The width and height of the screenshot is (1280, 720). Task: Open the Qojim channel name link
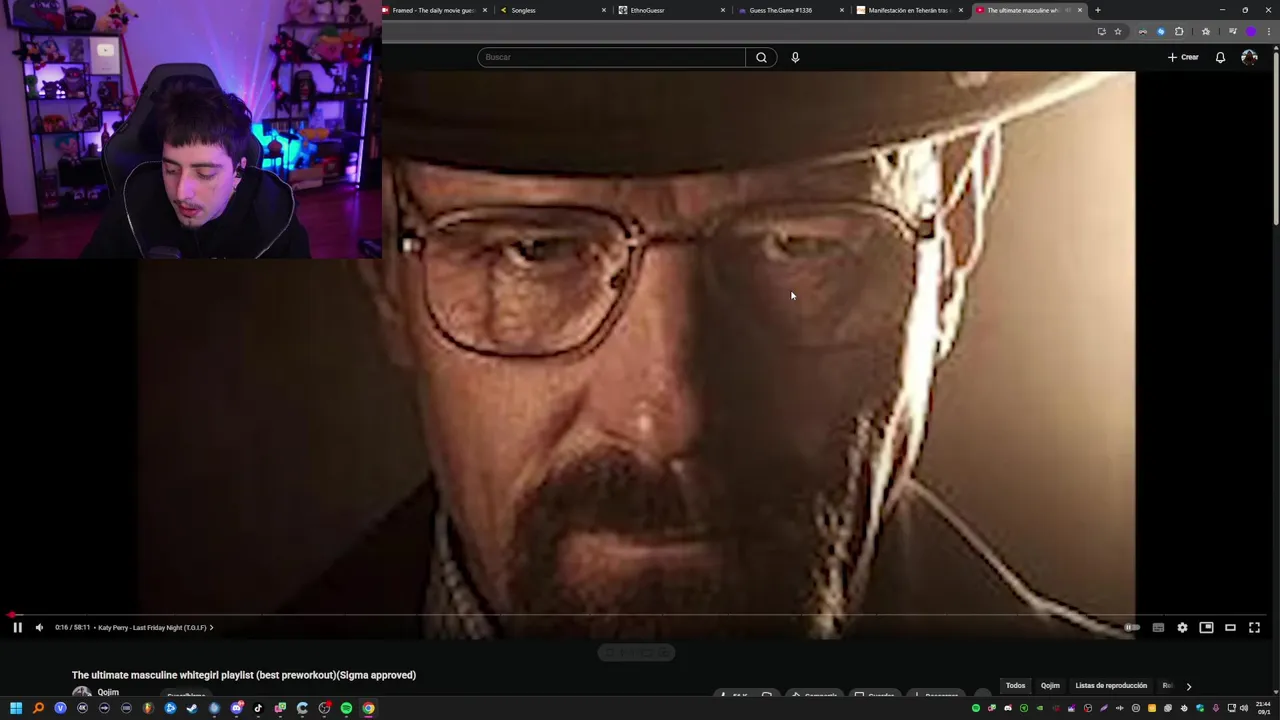point(108,692)
